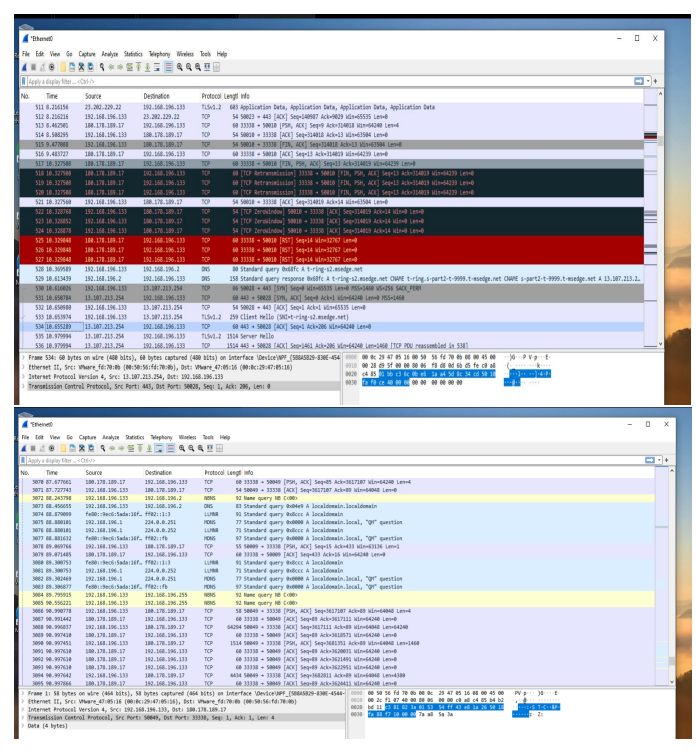This screenshot has height=752, width=696.
Task: Open Analyze menu in top window
Action: (109, 54)
